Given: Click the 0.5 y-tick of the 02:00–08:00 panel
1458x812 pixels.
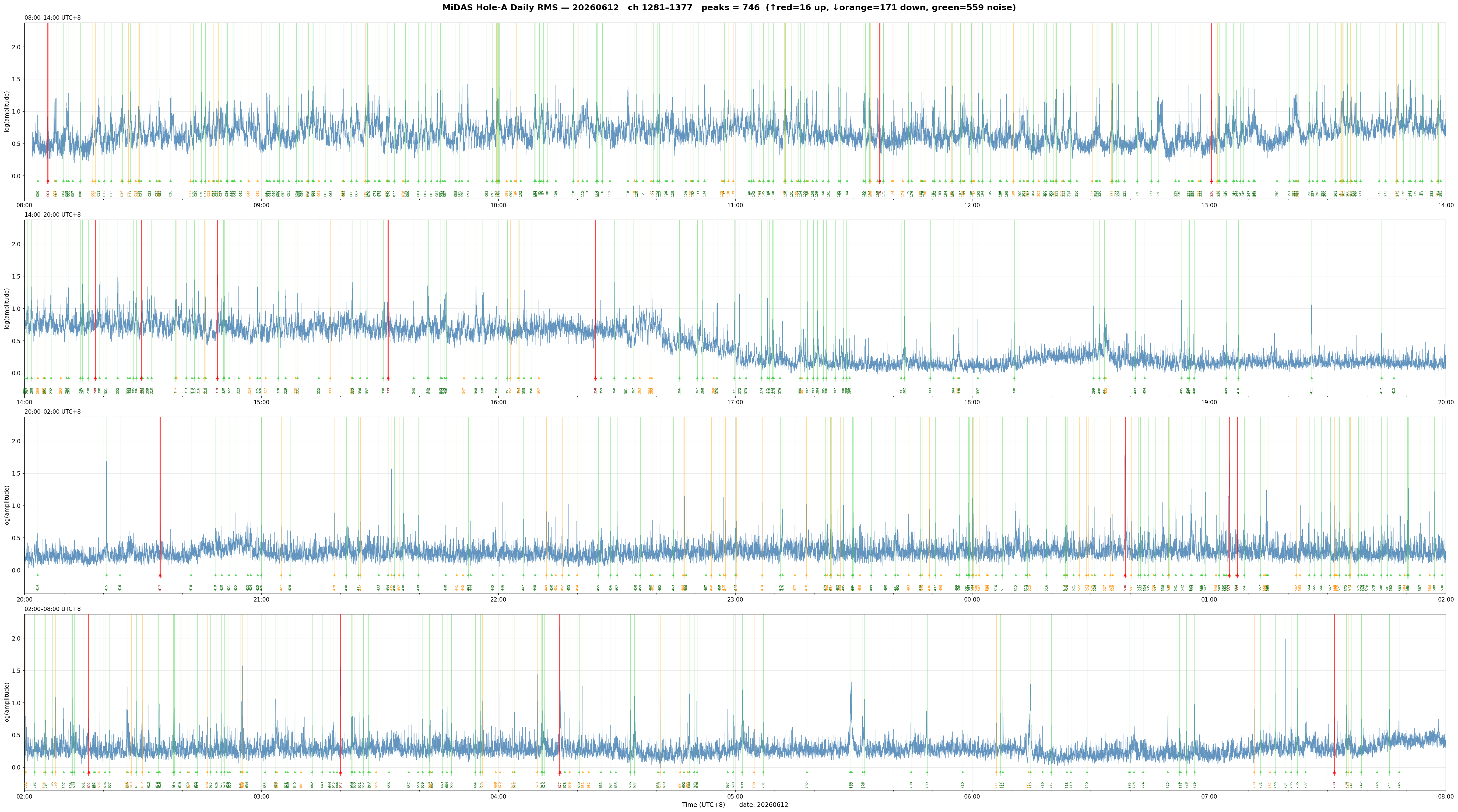Looking at the screenshot, I should pyautogui.click(x=16, y=735).
